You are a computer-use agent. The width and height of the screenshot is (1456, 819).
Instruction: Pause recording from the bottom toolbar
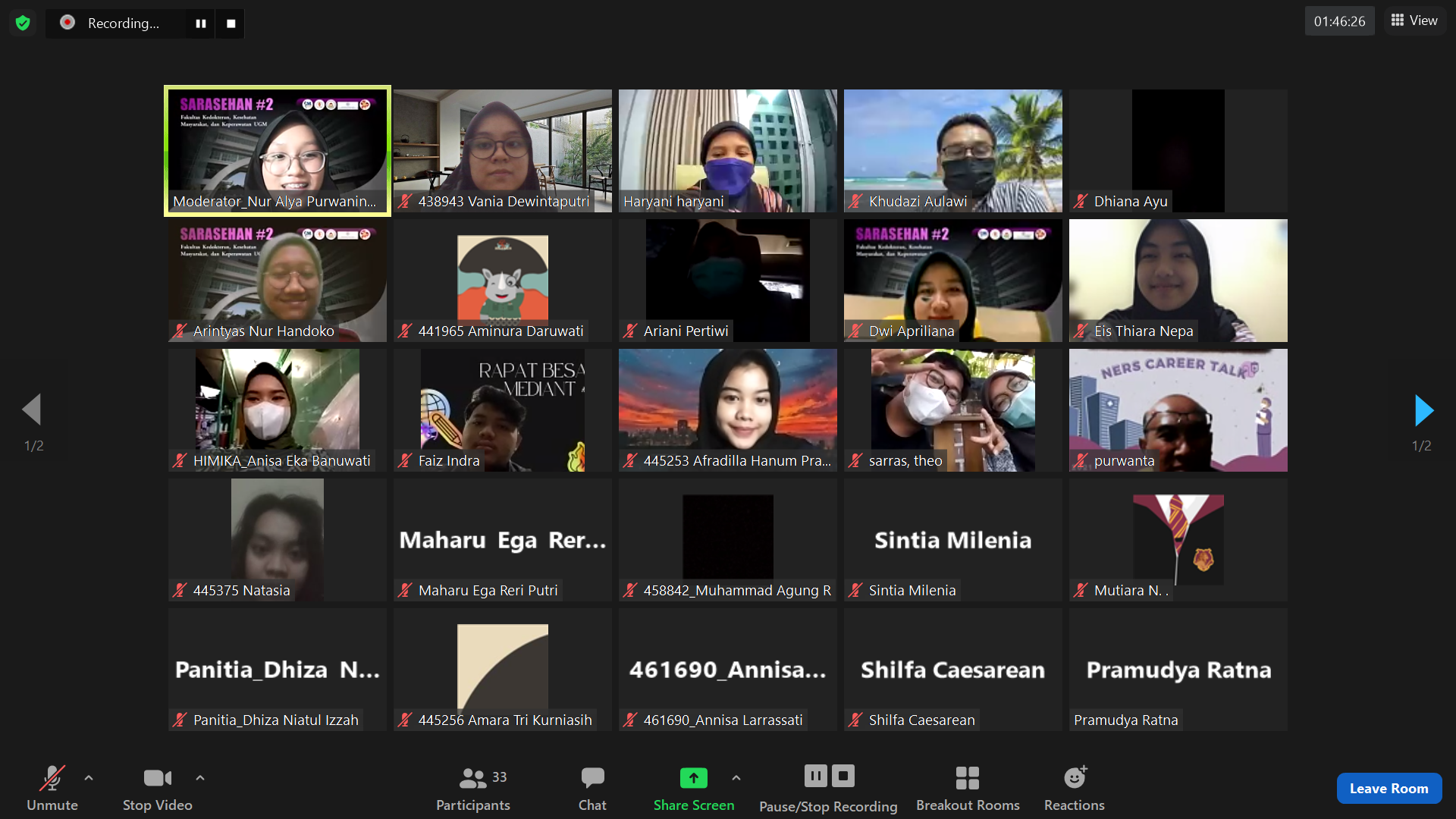point(815,776)
